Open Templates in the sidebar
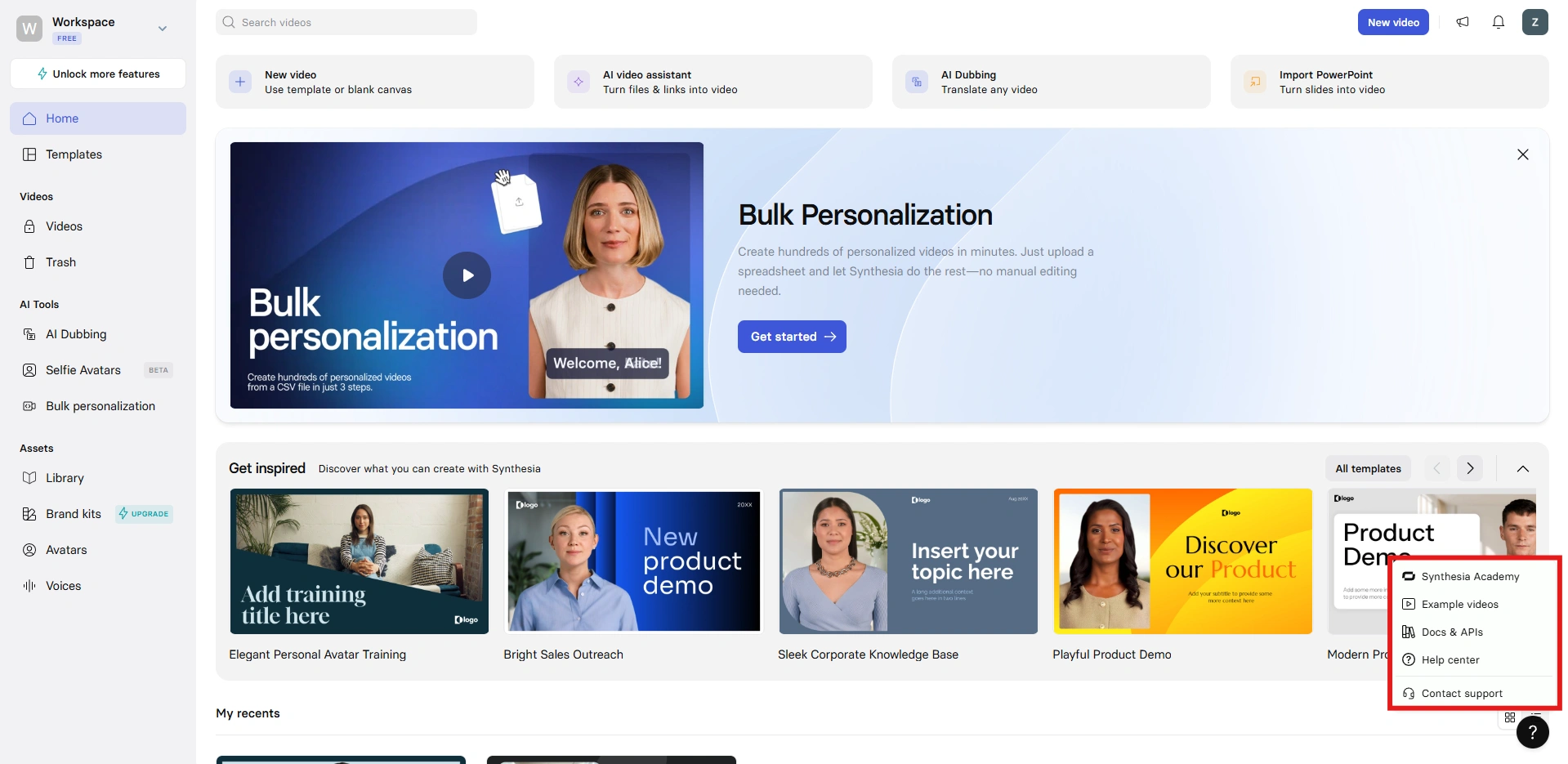 point(98,154)
